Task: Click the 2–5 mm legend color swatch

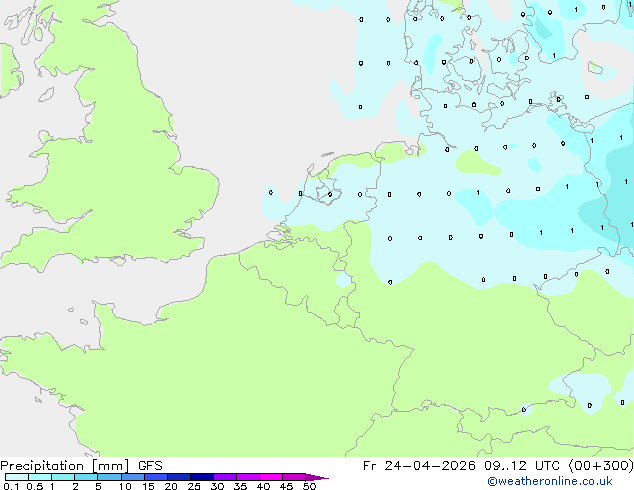Action: click(x=86, y=477)
